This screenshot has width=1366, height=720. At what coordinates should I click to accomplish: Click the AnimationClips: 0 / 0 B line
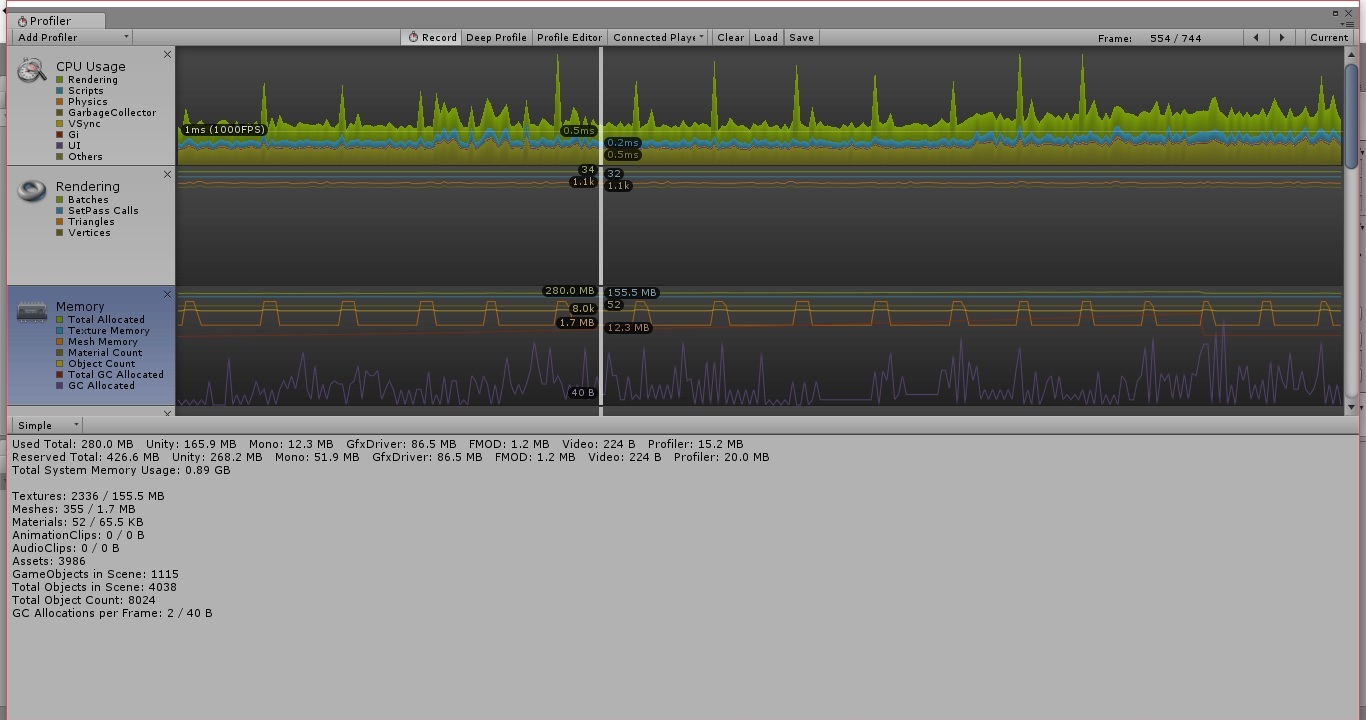78,535
